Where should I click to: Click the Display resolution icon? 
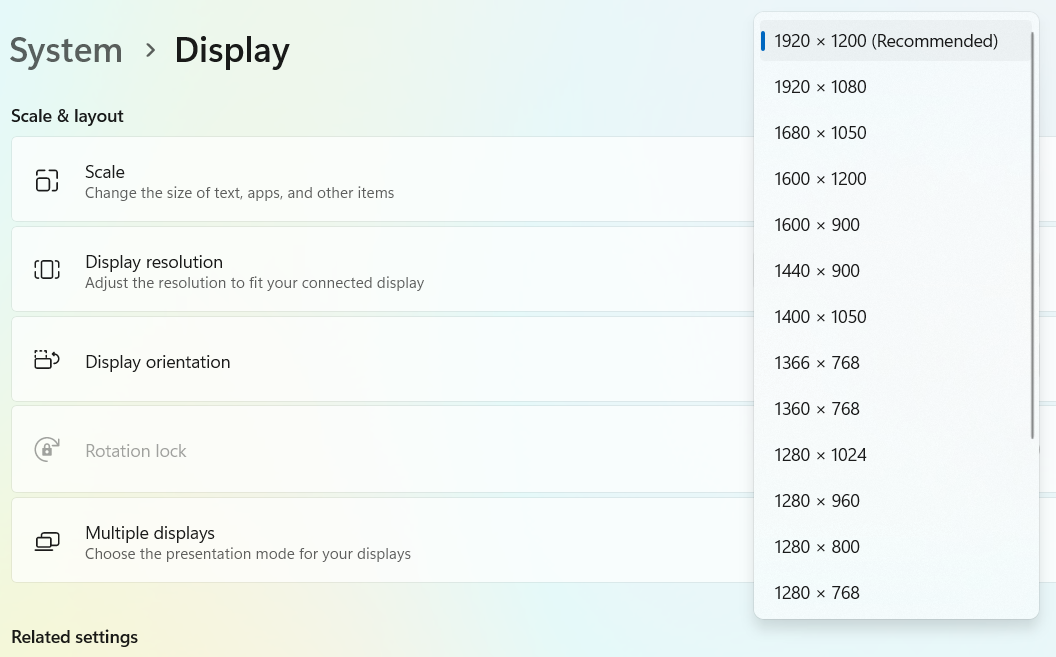47,270
